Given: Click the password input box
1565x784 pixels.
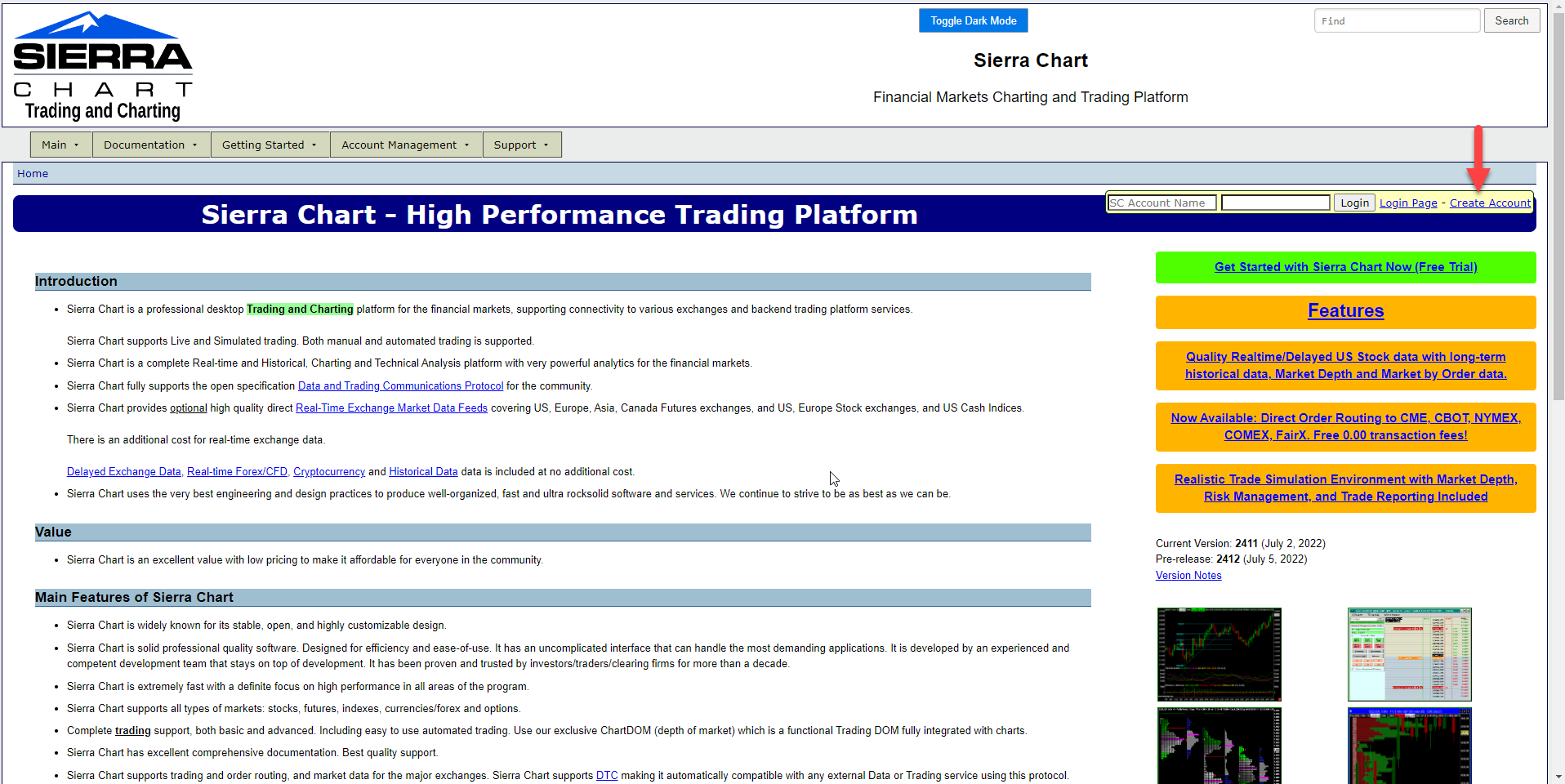Looking at the screenshot, I should 1275,203.
